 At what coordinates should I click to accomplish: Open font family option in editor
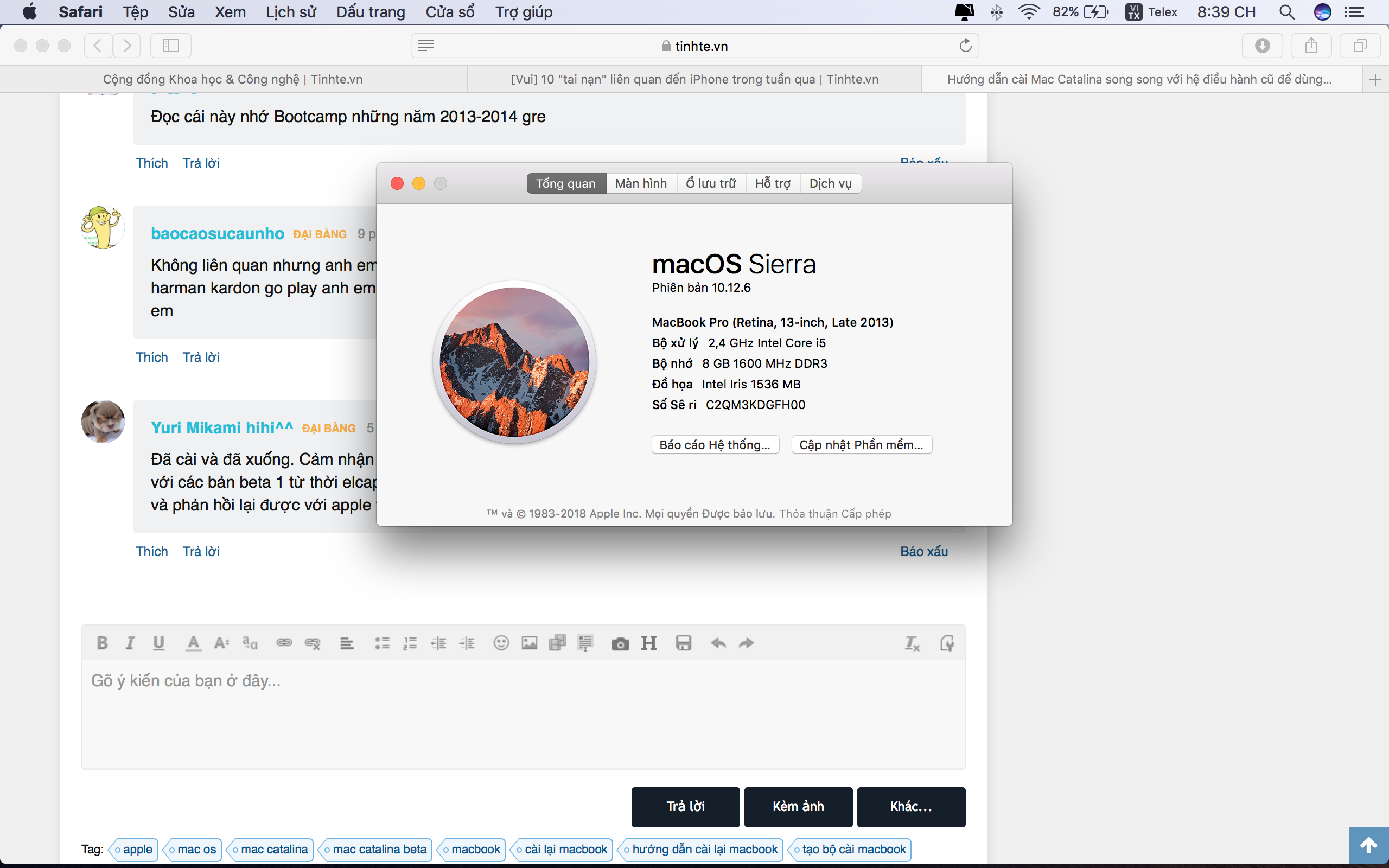tap(250, 643)
